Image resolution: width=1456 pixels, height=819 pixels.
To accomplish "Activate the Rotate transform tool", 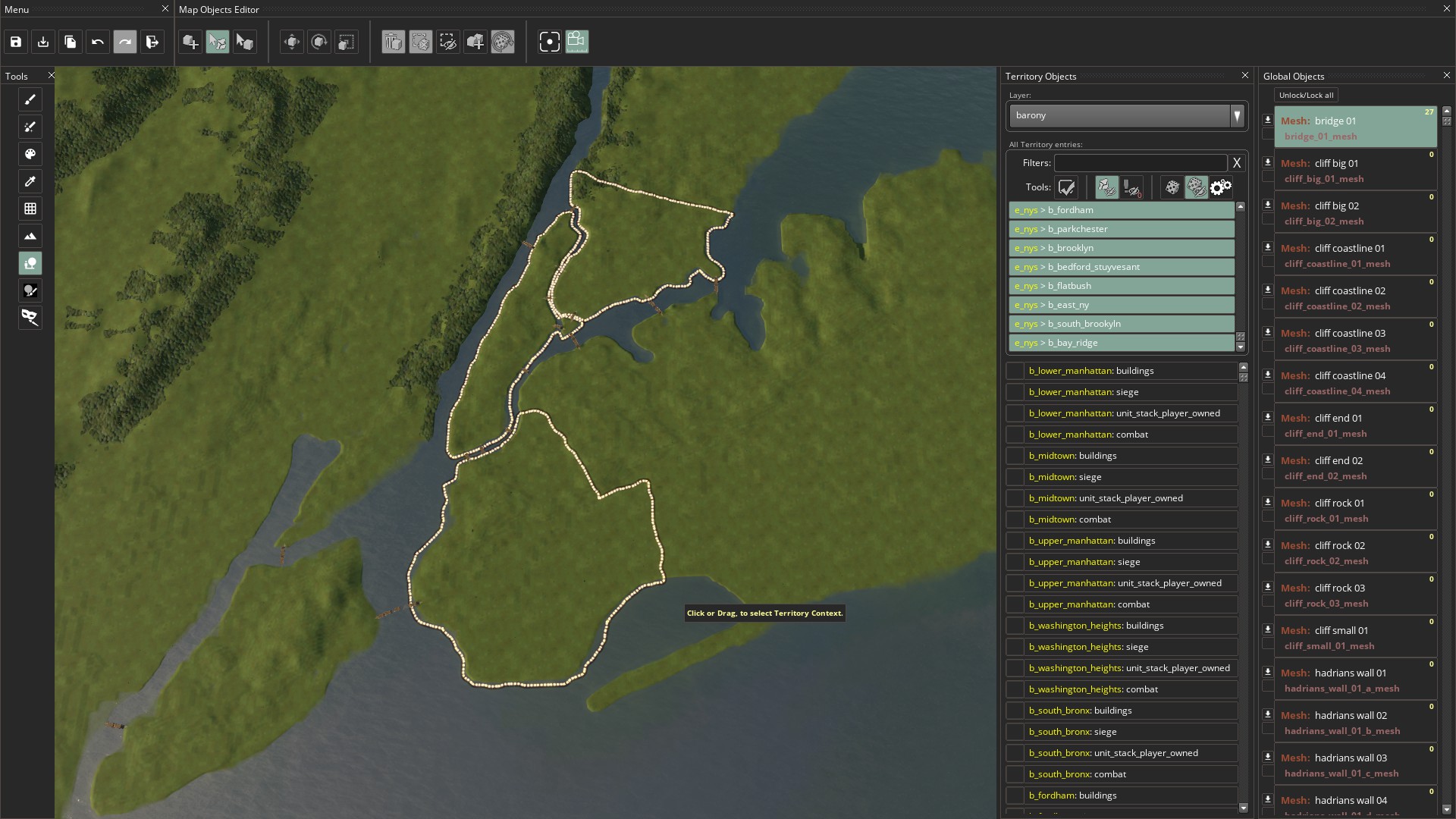I will pyautogui.click(x=318, y=42).
